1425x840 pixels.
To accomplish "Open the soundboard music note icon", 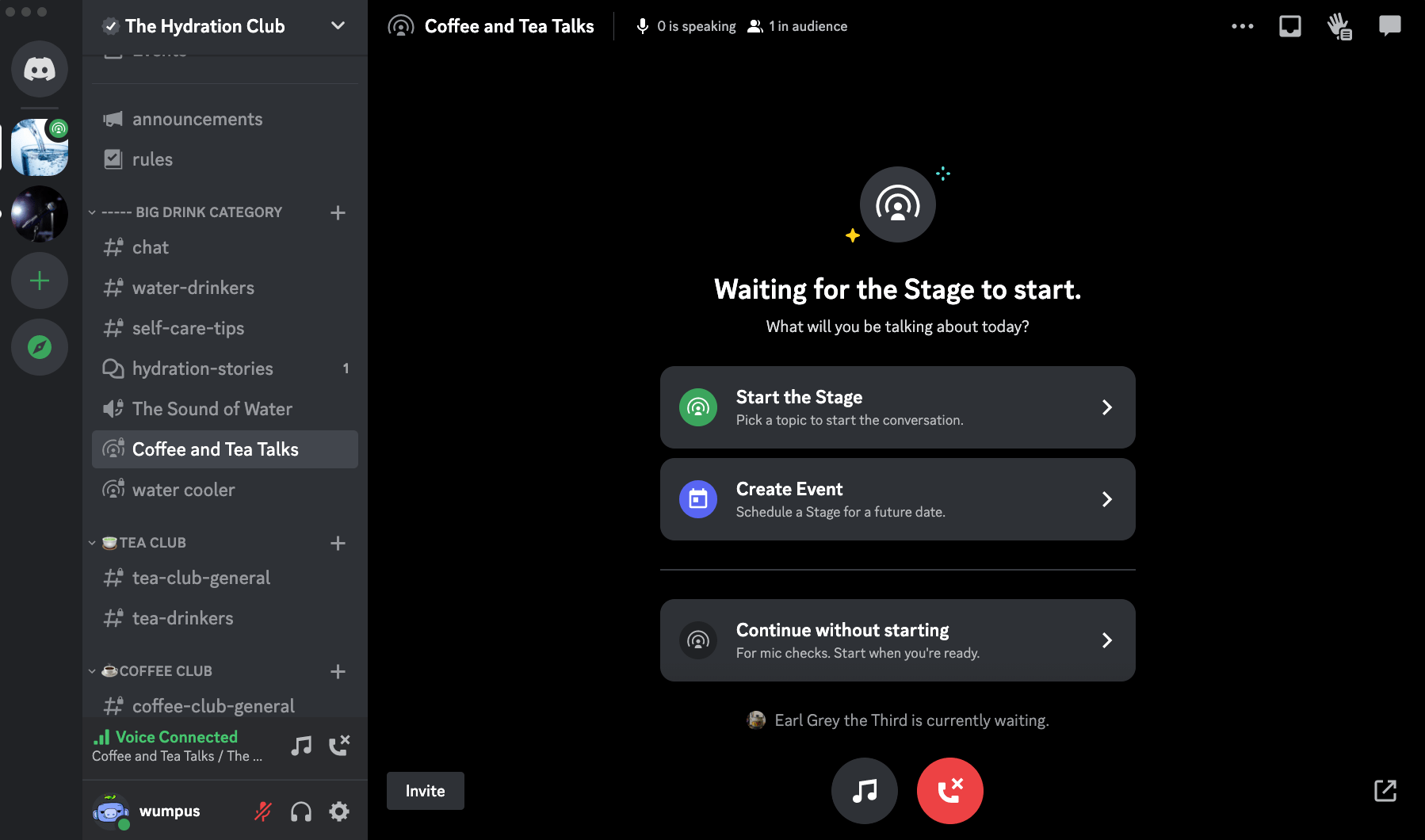I will pyautogui.click(x=864, y=790).
